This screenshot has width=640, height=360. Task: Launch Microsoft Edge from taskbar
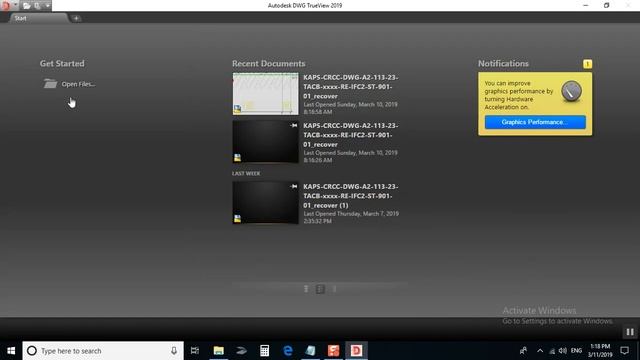click(287, 351)
